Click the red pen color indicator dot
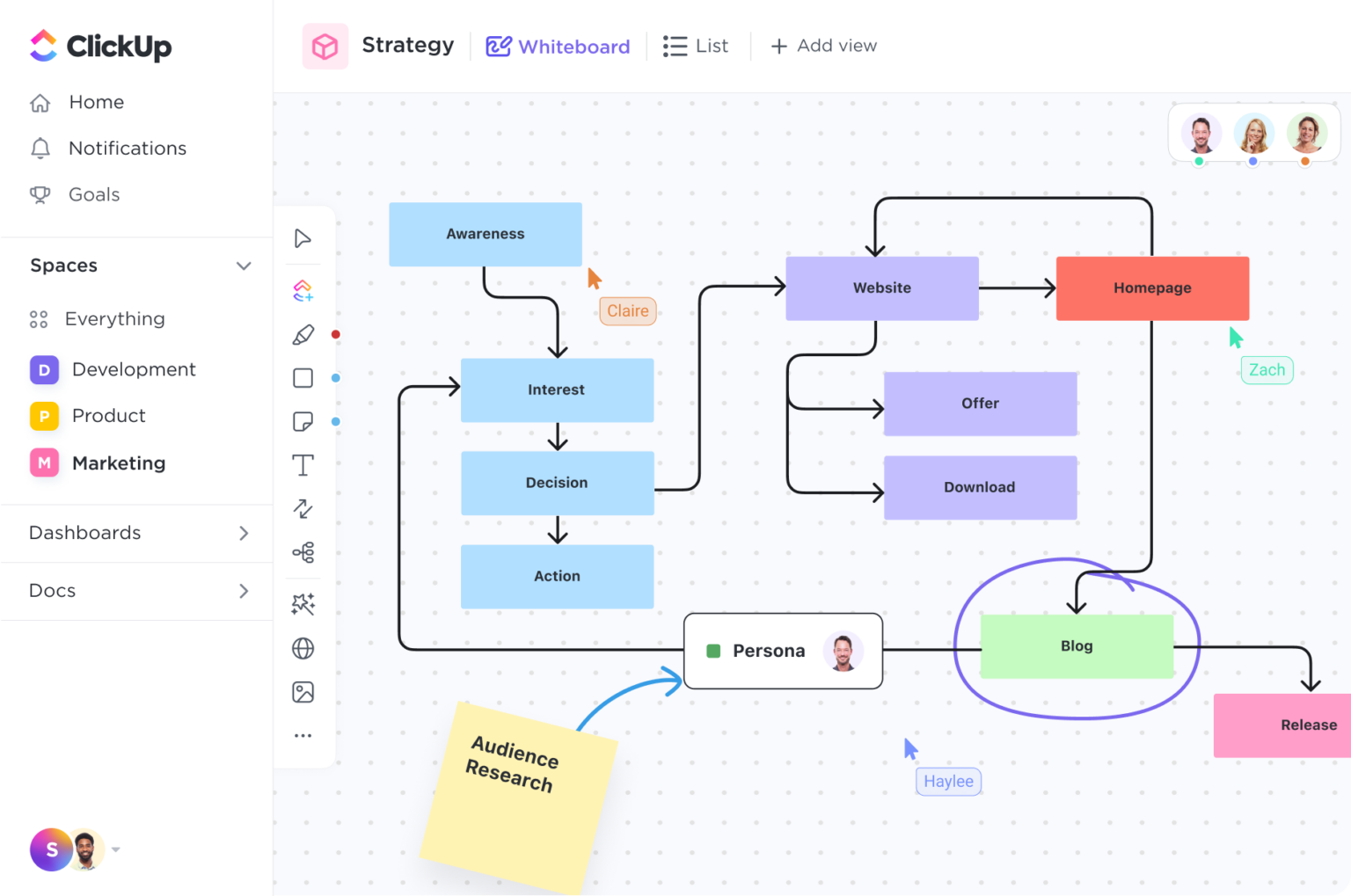The image size is (1351, 896). coord(335,333)
